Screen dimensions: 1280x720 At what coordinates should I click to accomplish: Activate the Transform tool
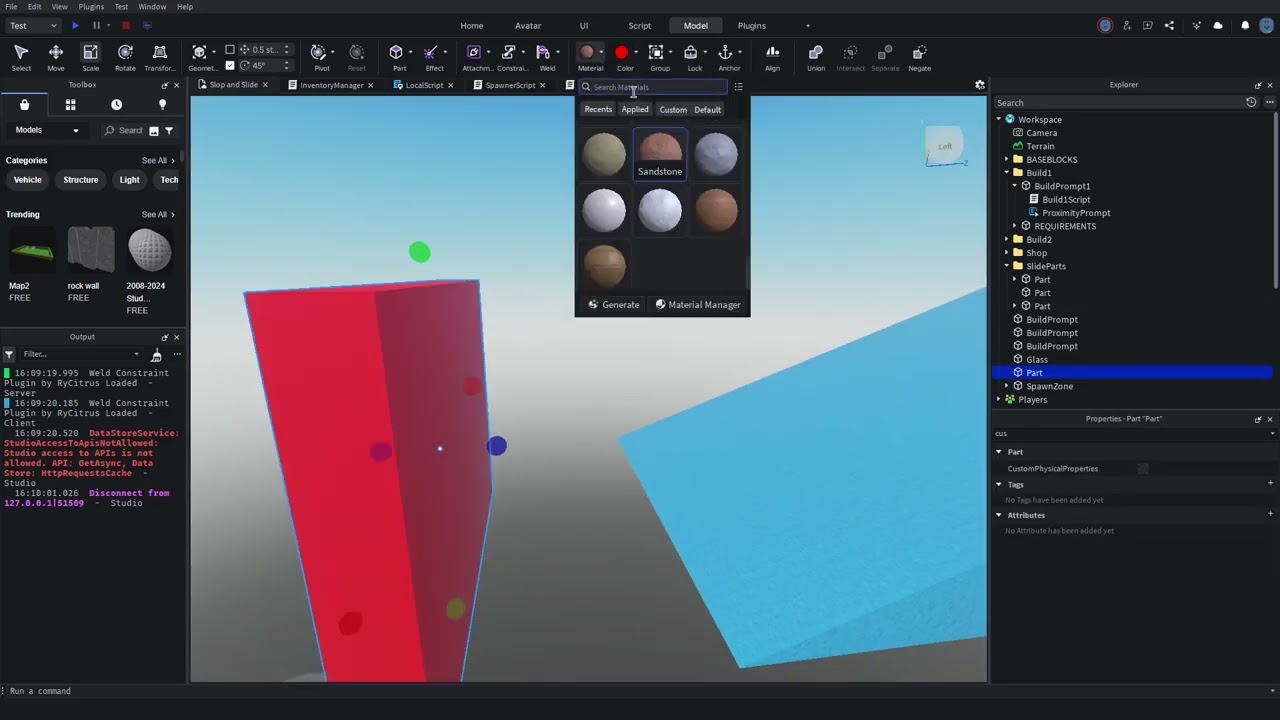tap(160, 58)
